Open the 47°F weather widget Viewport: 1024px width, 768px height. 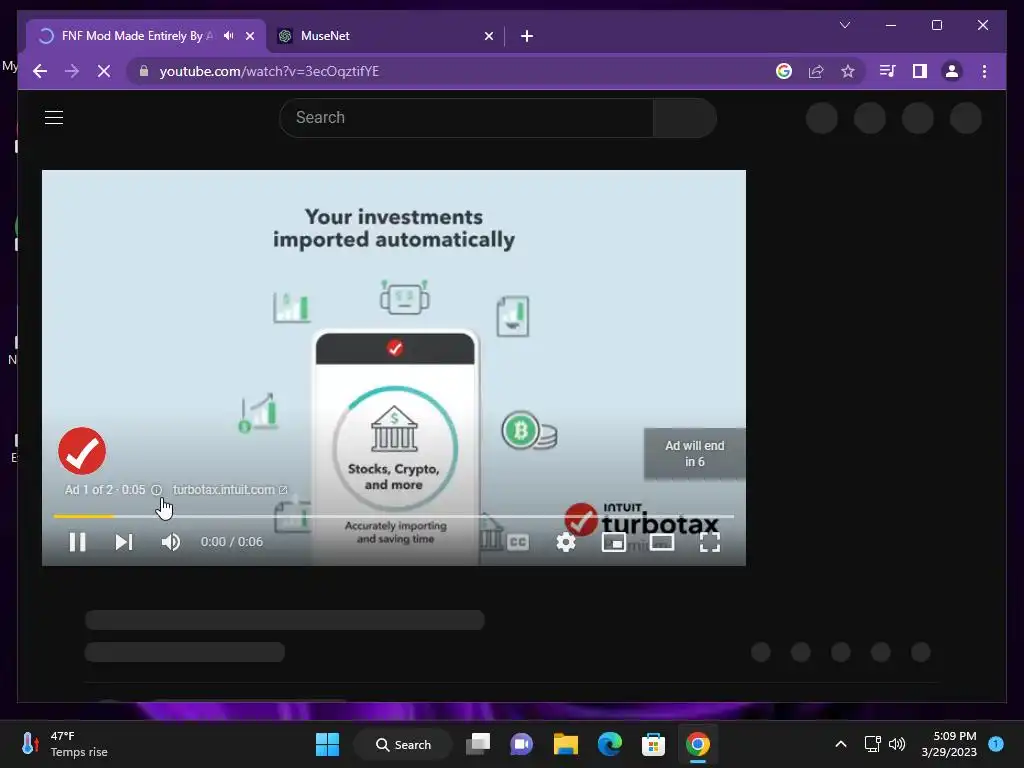tap(65, 744)
